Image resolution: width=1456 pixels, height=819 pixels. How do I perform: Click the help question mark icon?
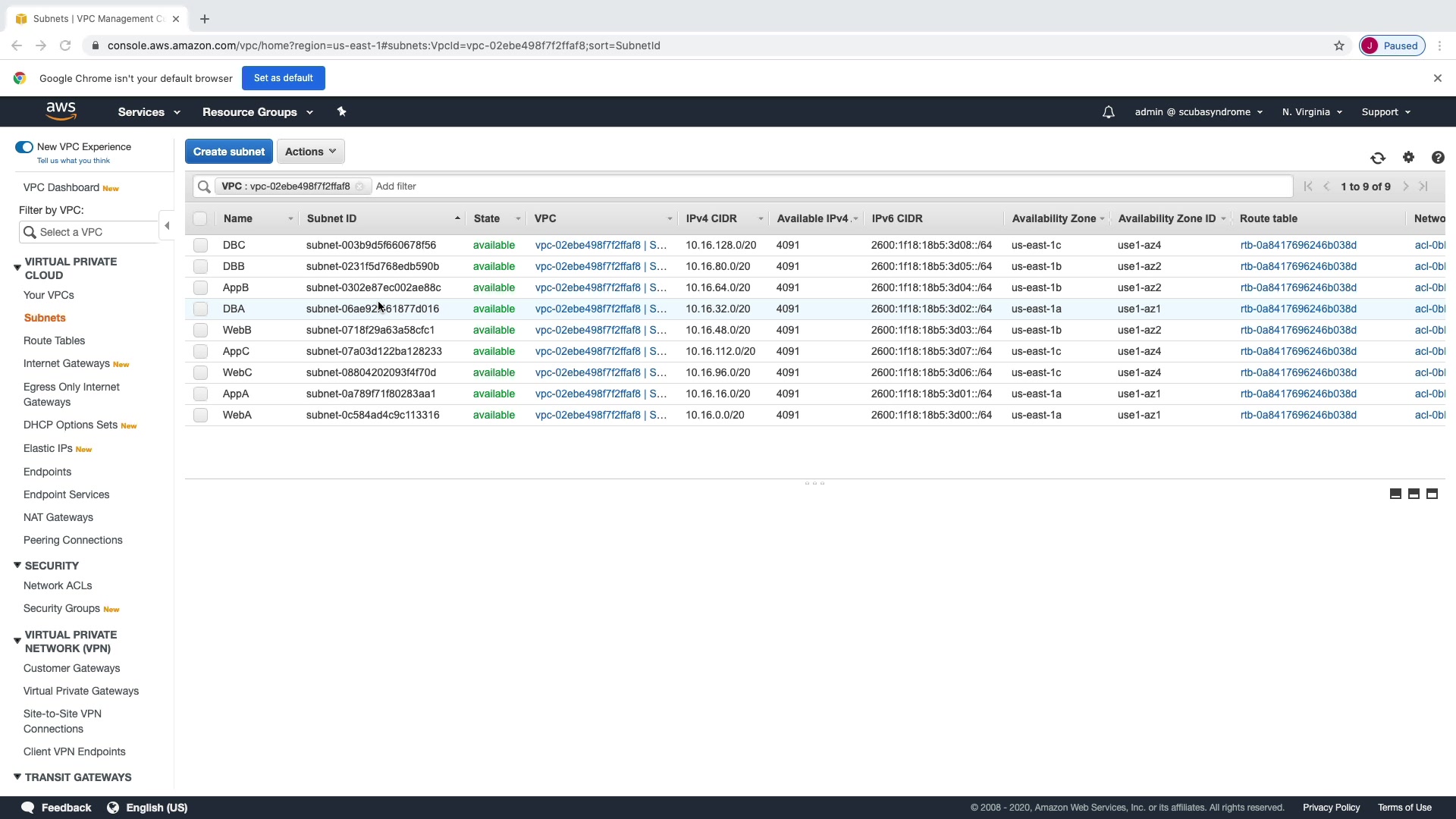[x=1438, y=158]
